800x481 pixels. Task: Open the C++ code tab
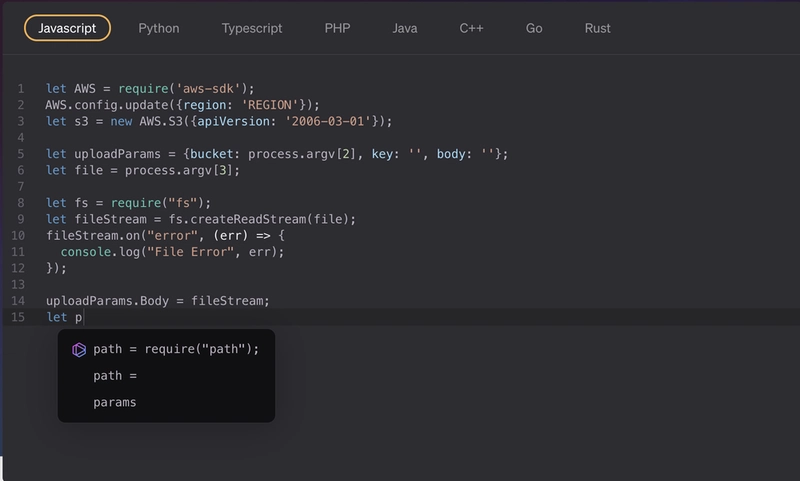(471, 28)
